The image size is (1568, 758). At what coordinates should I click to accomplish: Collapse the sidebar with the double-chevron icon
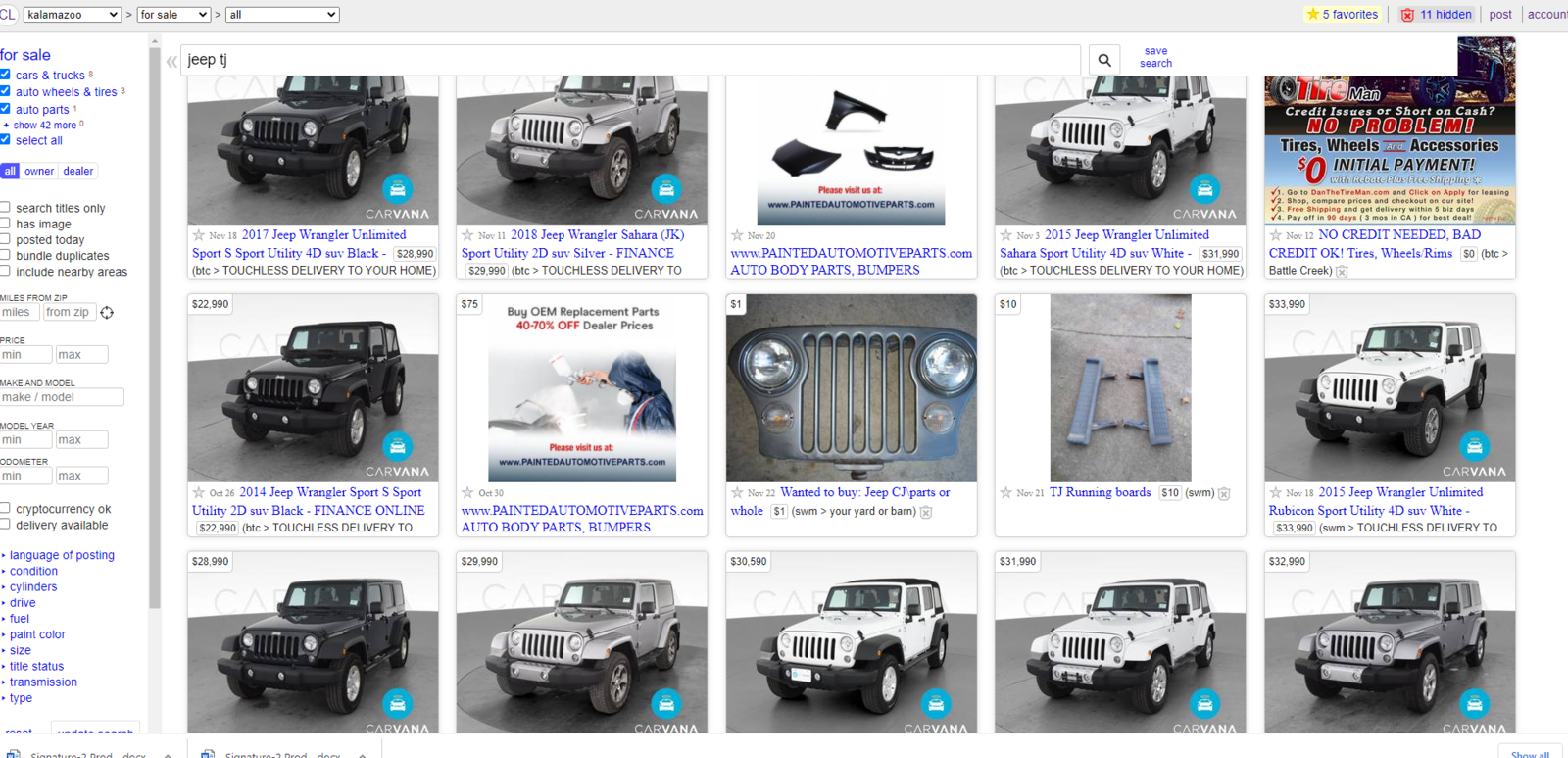tap(171, 62)
